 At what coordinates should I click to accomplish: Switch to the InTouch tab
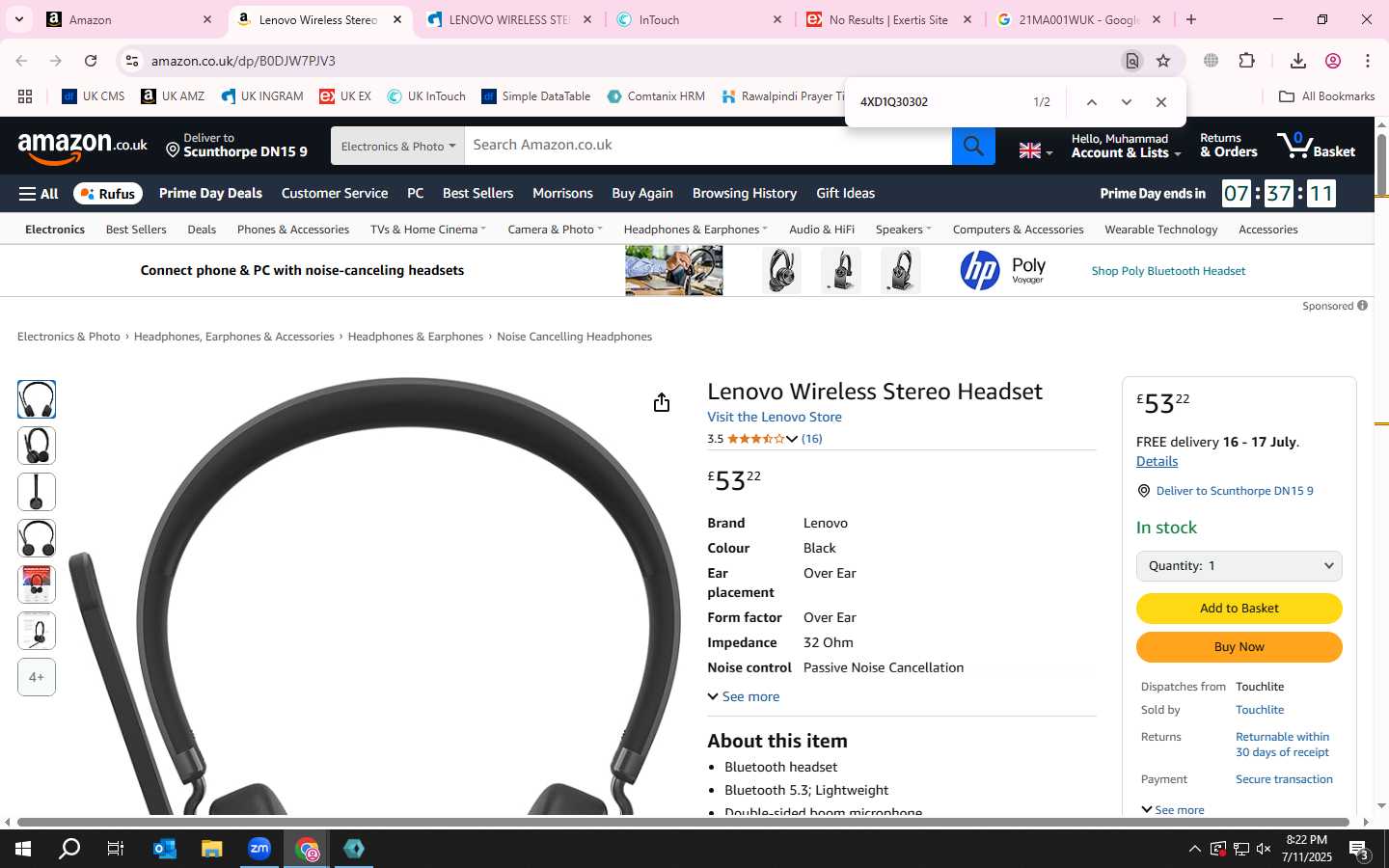tap(699, 19)
